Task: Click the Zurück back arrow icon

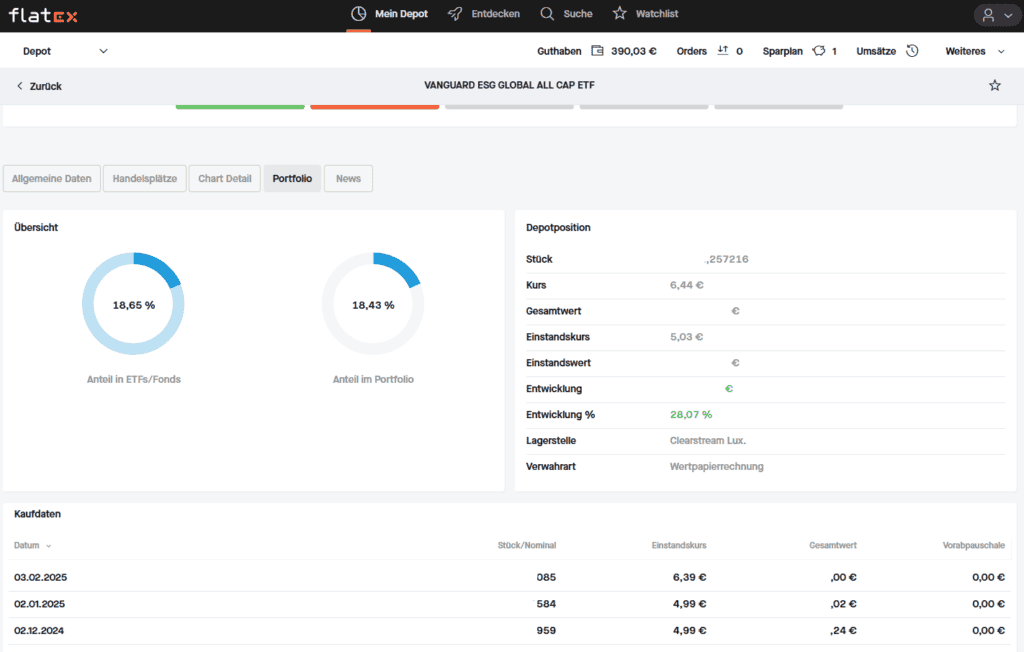Action: point(20,86)
